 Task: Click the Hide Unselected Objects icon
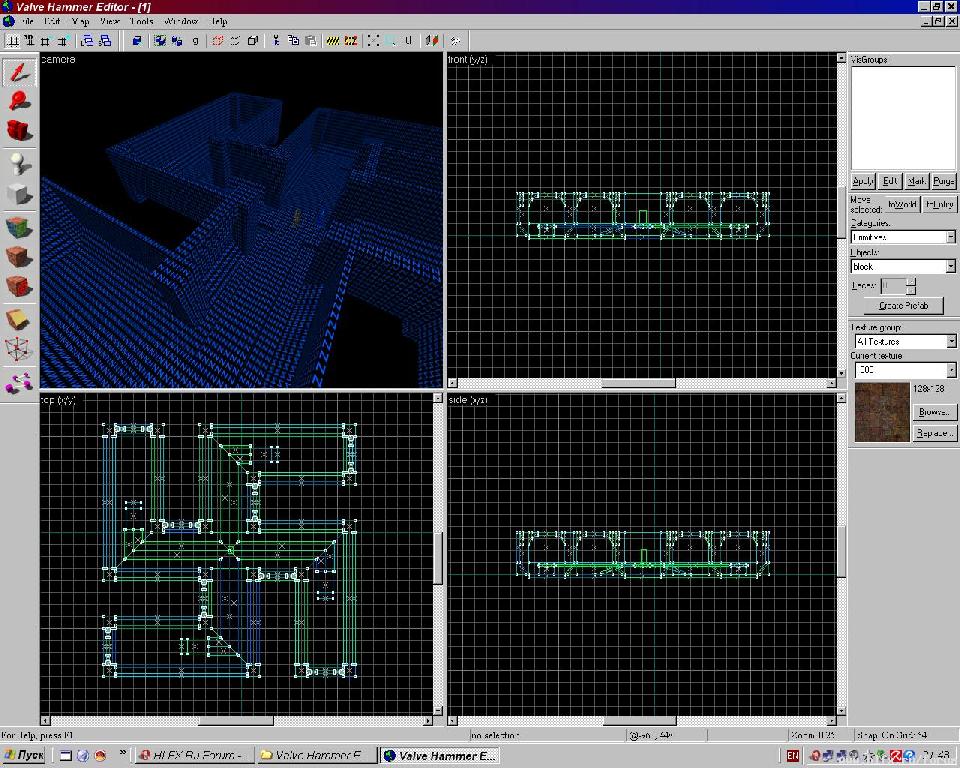pyautogui.click(x=234, y=41)
